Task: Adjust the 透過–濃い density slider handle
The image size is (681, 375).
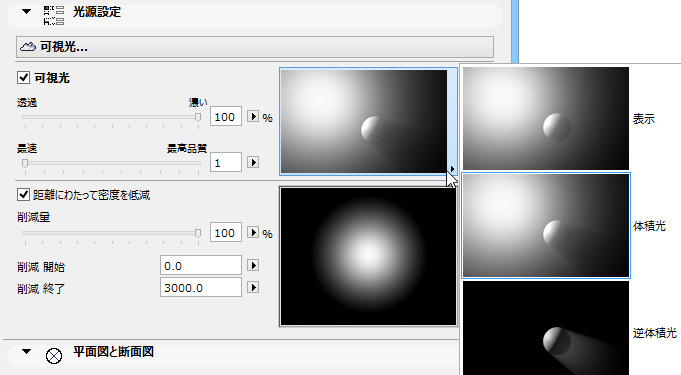Action: 198,117
